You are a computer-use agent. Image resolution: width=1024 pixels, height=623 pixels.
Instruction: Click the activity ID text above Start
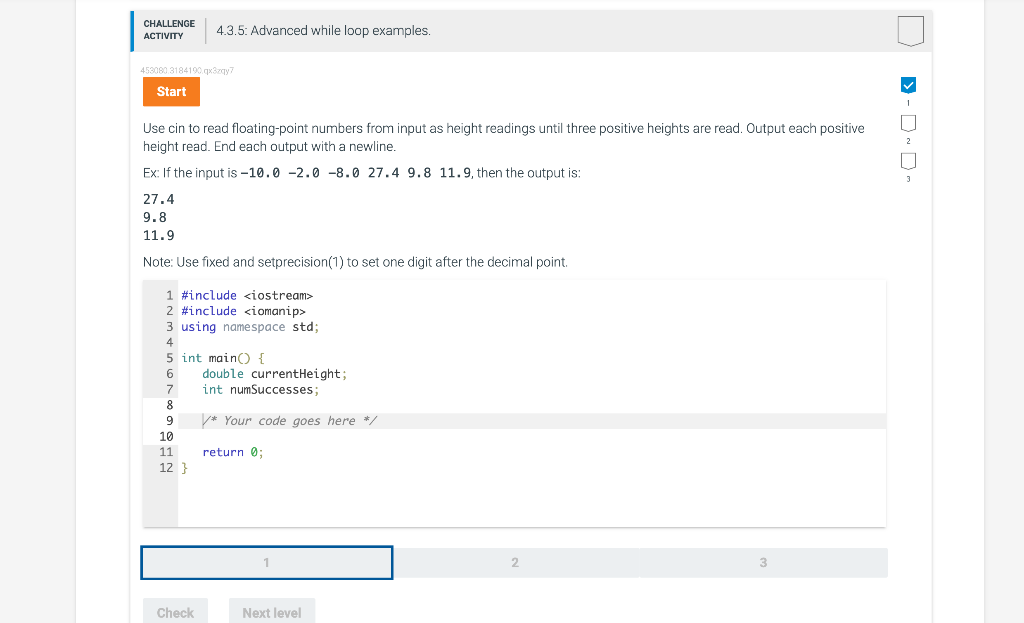point(186,70)
